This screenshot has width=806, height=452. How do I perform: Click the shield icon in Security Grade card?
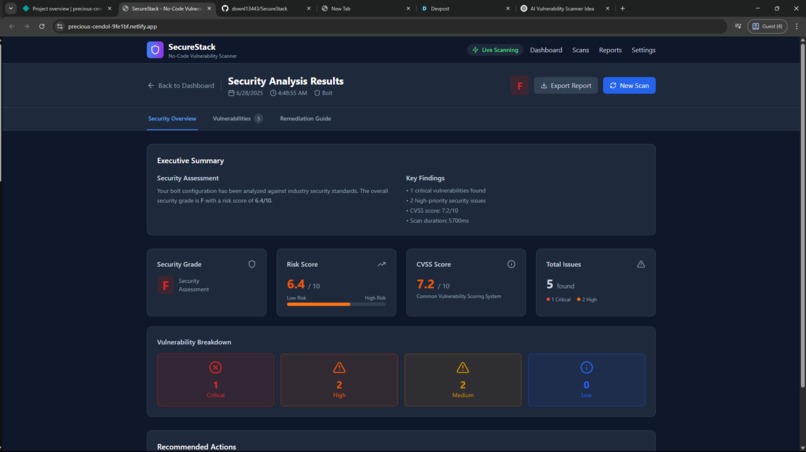pos(252,264)
